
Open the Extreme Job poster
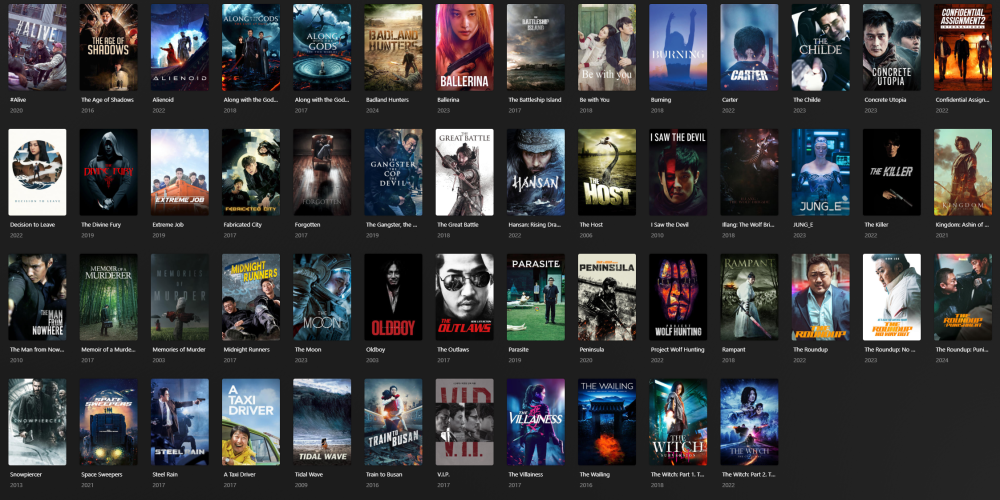coord(180,172)
